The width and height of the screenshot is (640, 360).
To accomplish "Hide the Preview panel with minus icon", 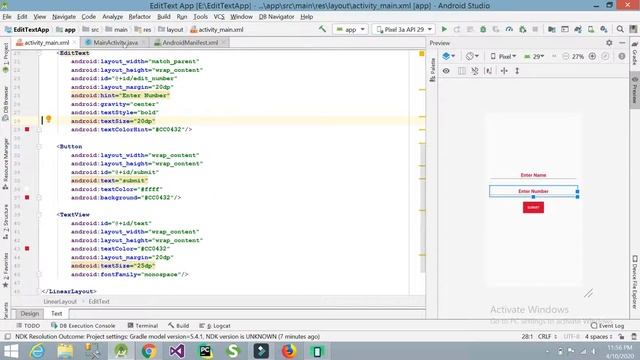I will (622, 43).
